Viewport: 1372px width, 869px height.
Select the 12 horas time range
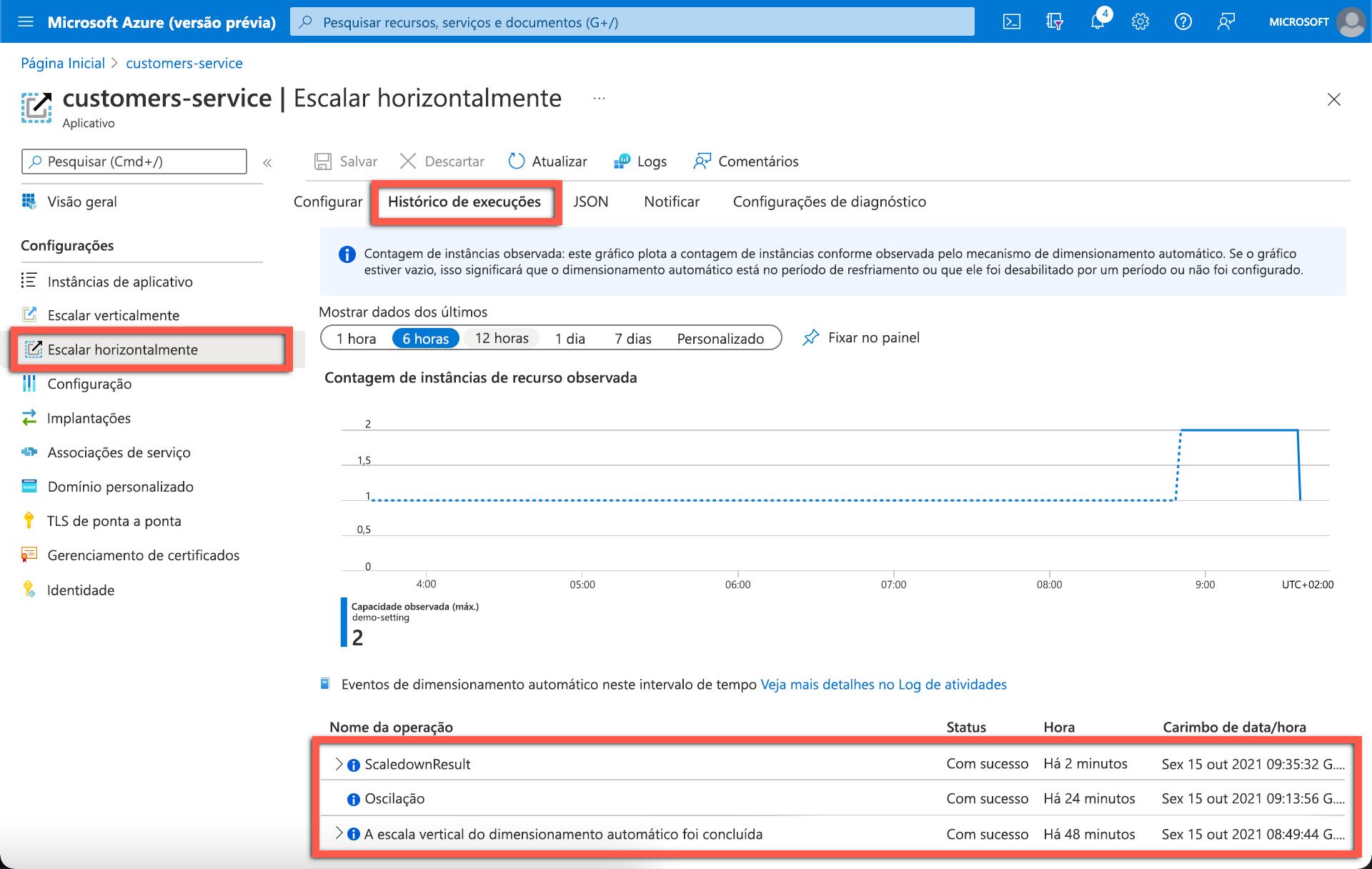[502, 339]
